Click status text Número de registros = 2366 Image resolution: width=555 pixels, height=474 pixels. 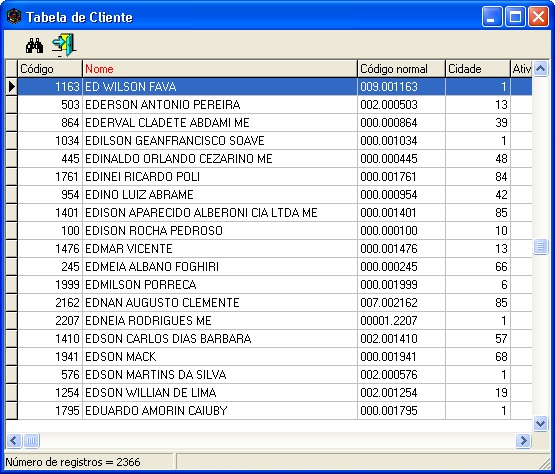tap(73, 462)
